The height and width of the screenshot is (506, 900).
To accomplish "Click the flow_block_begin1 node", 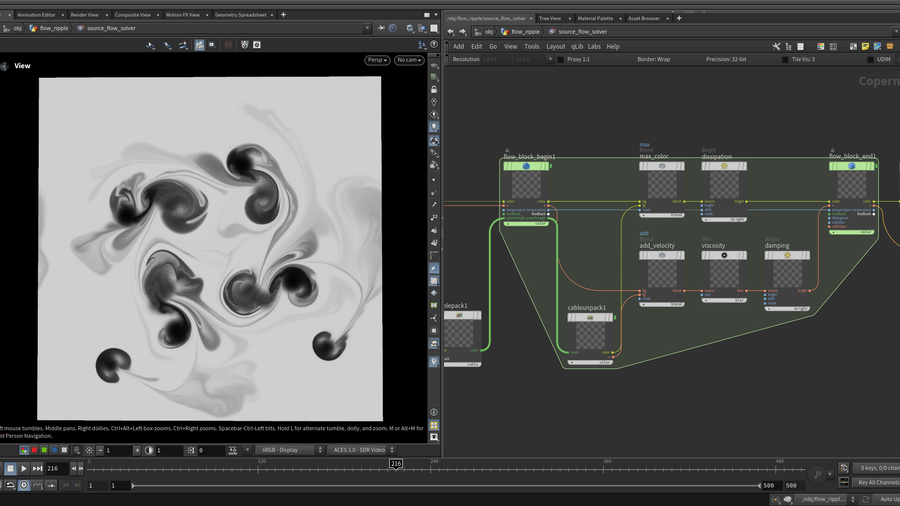I will (527, 185).
